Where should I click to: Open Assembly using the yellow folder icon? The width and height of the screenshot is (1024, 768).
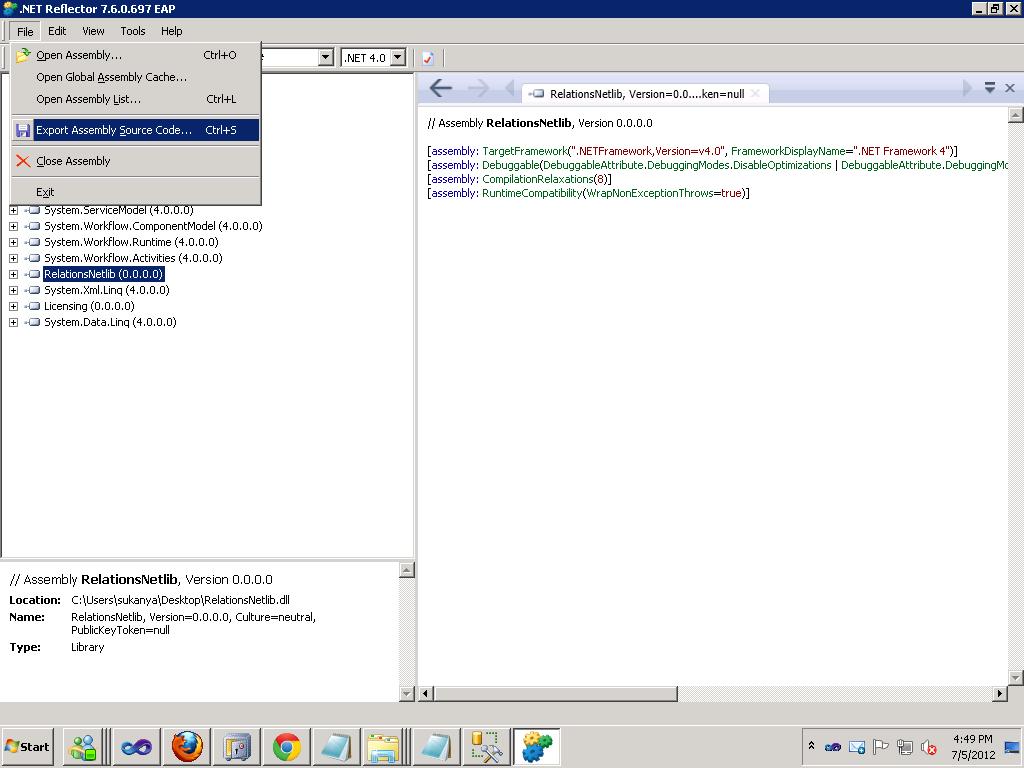coord(23,55)
